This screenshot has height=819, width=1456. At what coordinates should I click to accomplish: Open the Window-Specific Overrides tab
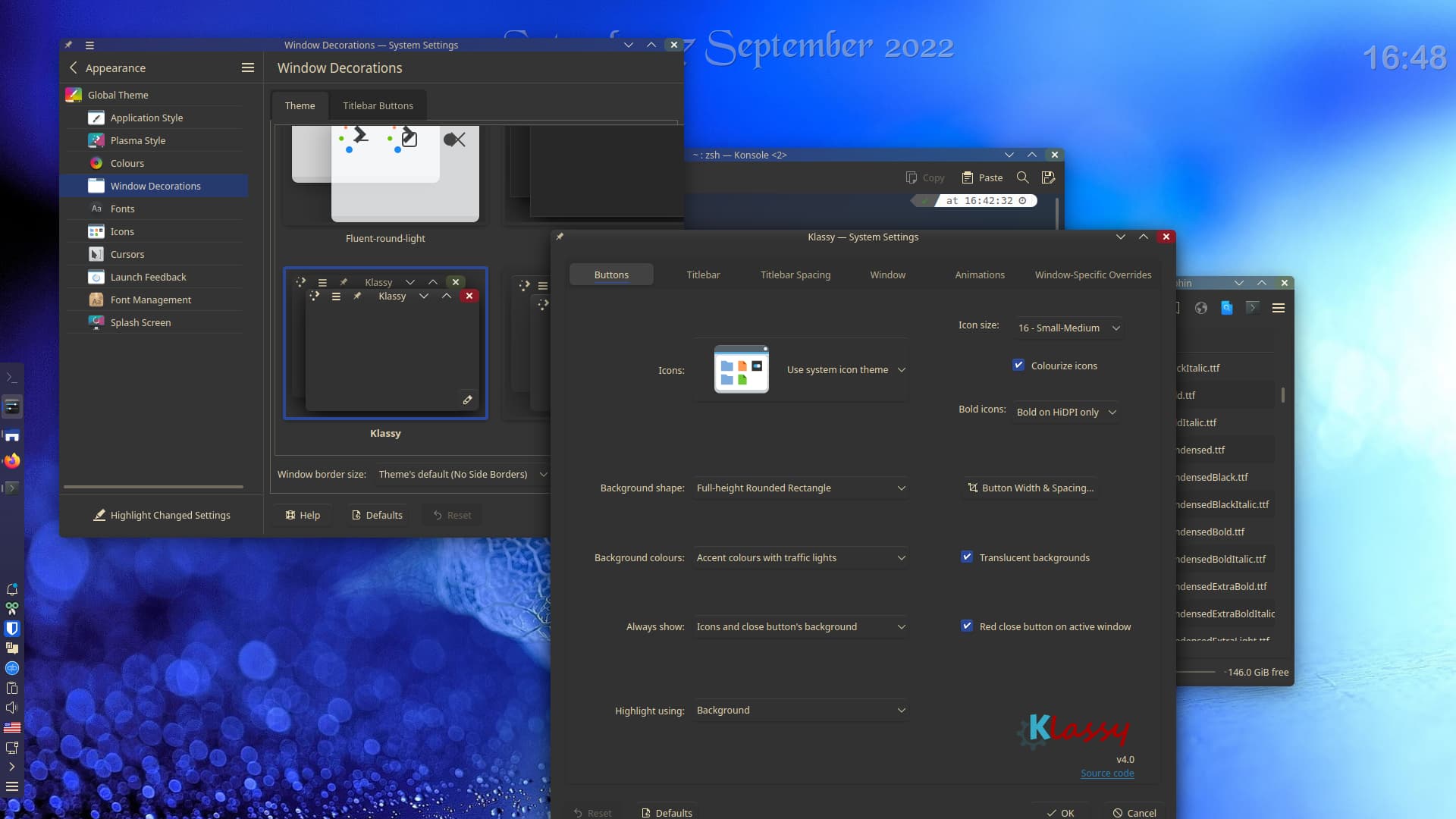(x=1093, y=275)
